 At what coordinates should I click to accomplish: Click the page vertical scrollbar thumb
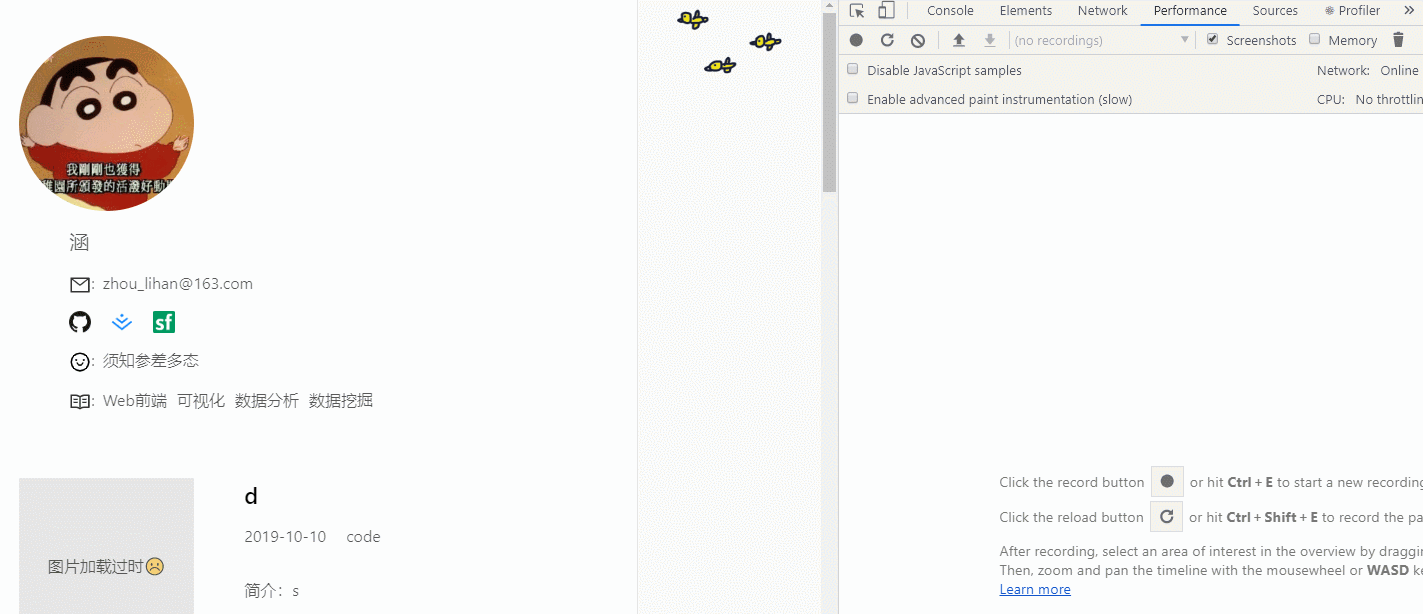[829, 104]
